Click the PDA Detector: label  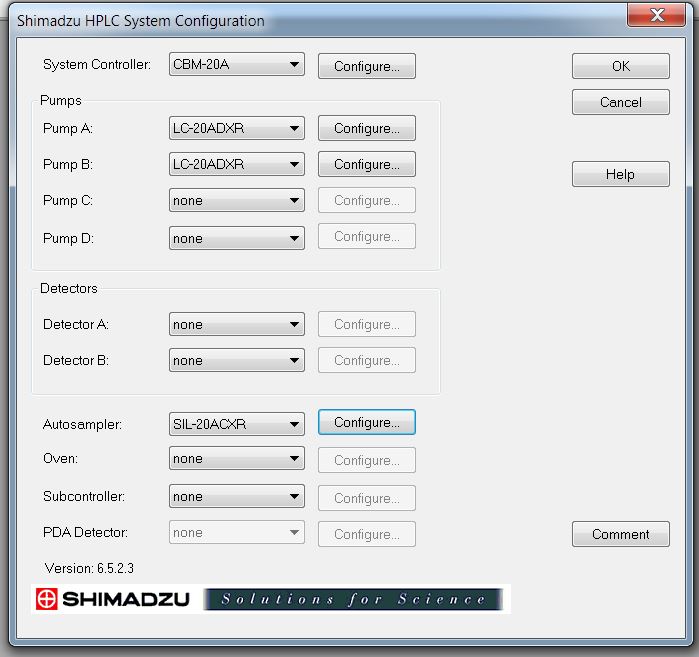point(85,532)
